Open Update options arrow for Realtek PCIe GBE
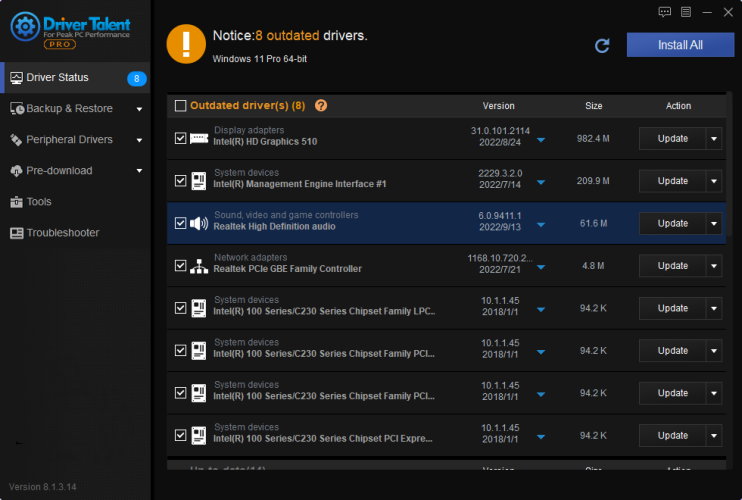This screenshot has width=742, height=500. pyautogui.click(x=714, y=266)
